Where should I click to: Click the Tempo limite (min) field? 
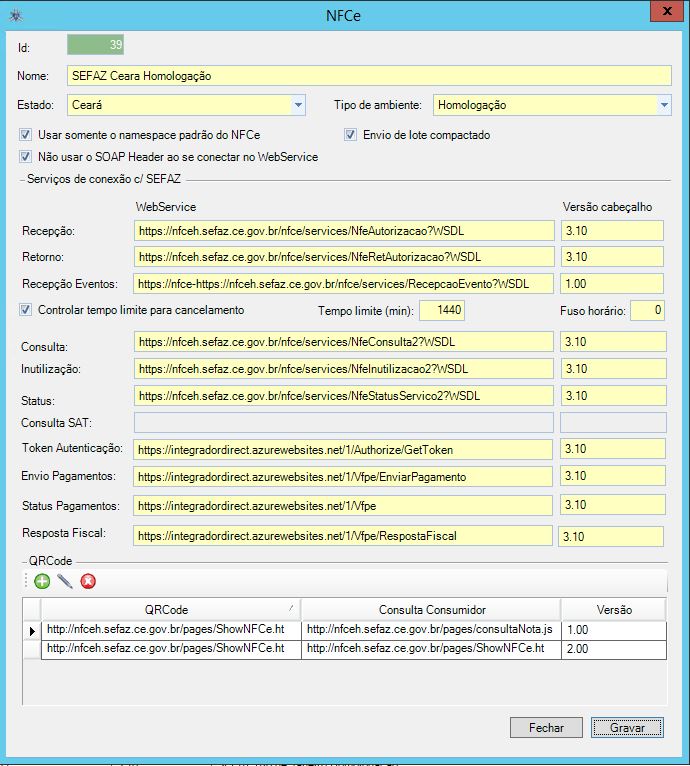(x=442, y=311)
